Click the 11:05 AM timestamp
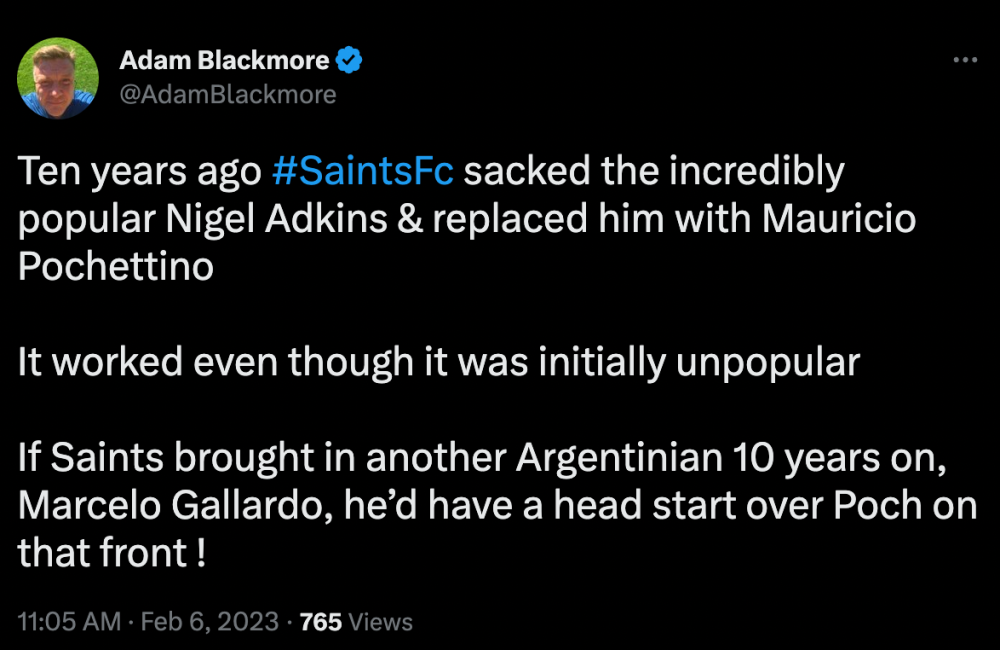 coord(66,622)
